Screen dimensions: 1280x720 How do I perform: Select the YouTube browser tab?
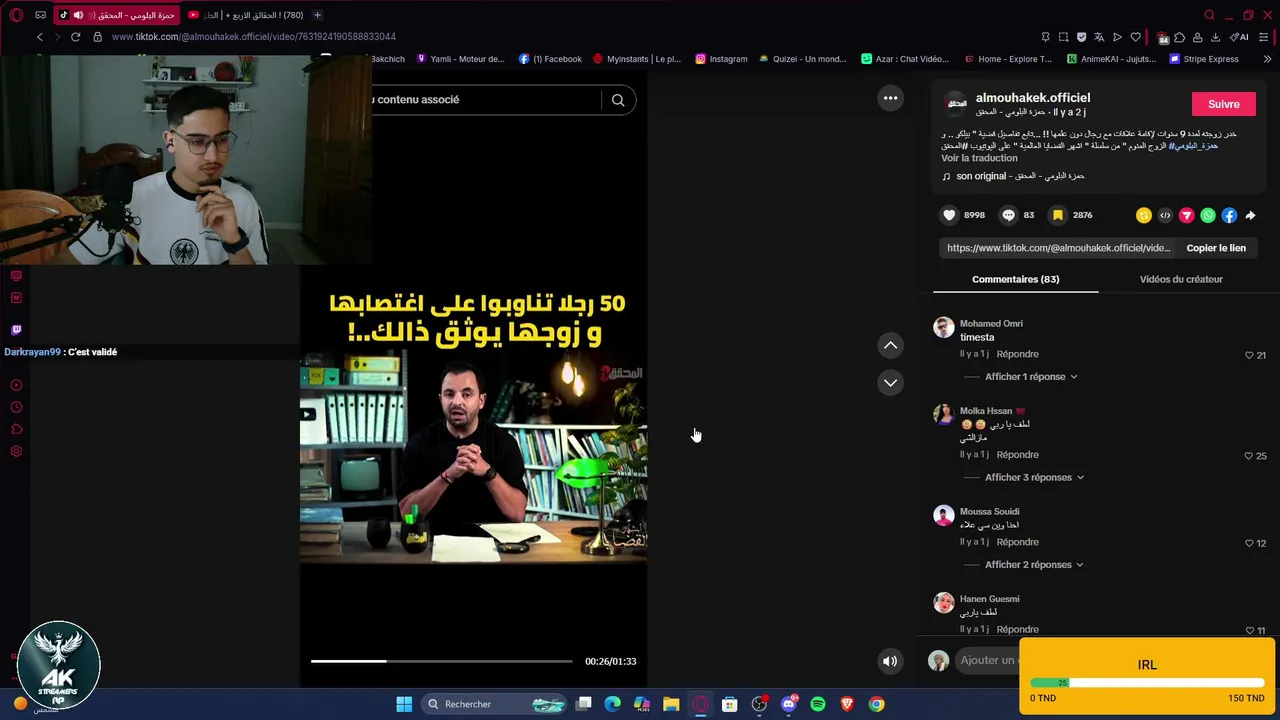click(246, 15)
